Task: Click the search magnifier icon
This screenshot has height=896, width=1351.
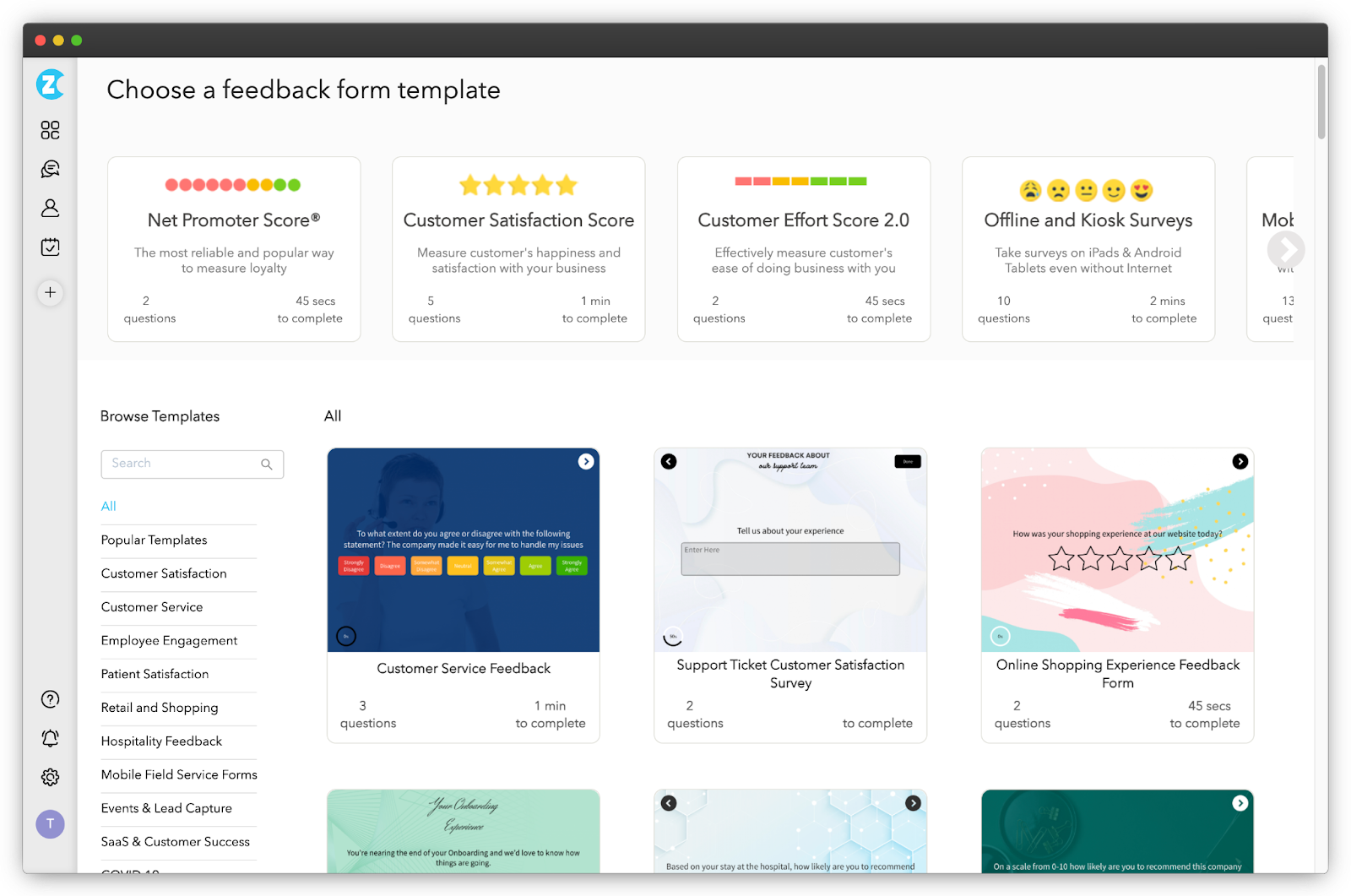Action: 267,464
